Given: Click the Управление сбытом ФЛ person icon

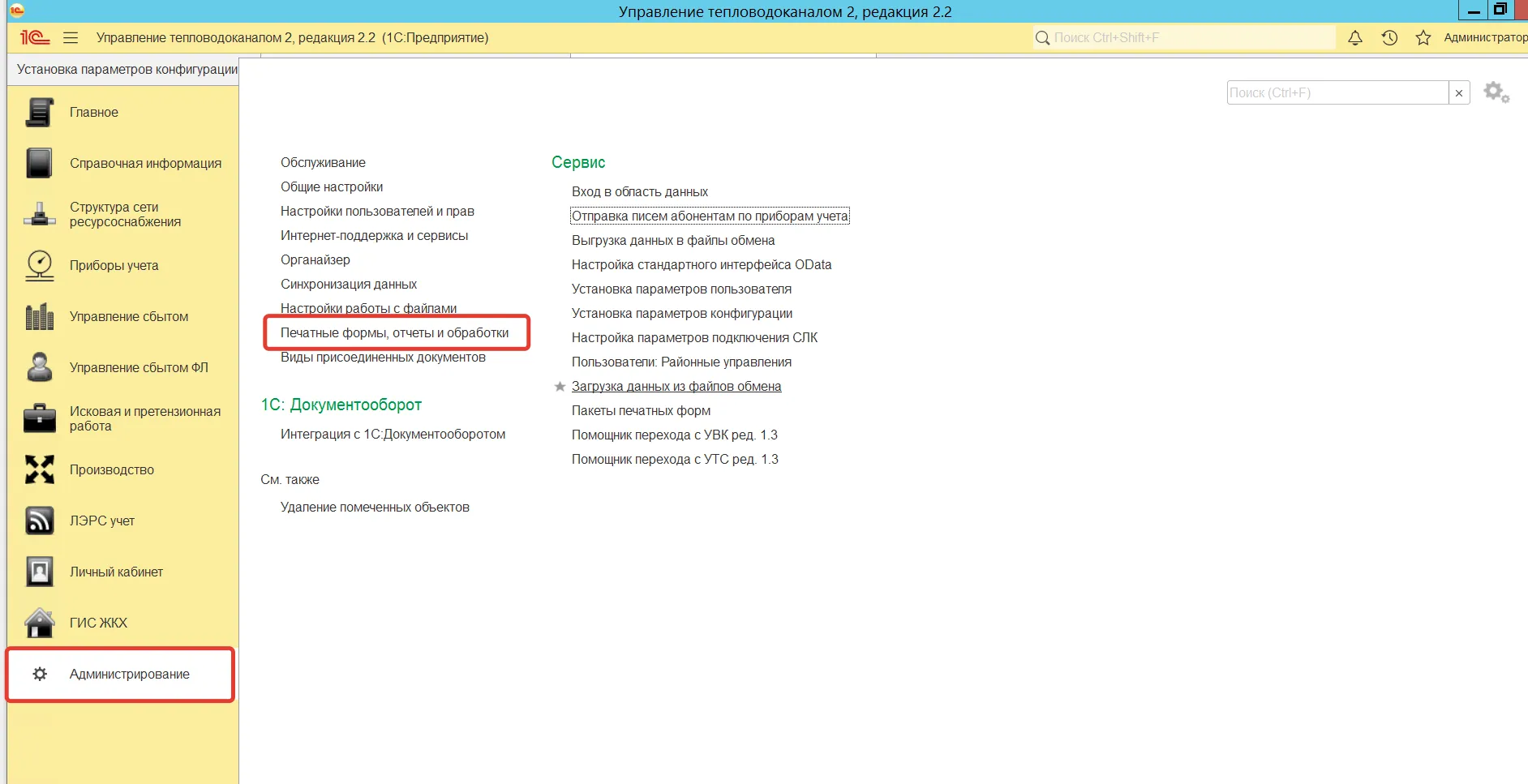Looking at the screenshot, I should click(x=39, y=367).
